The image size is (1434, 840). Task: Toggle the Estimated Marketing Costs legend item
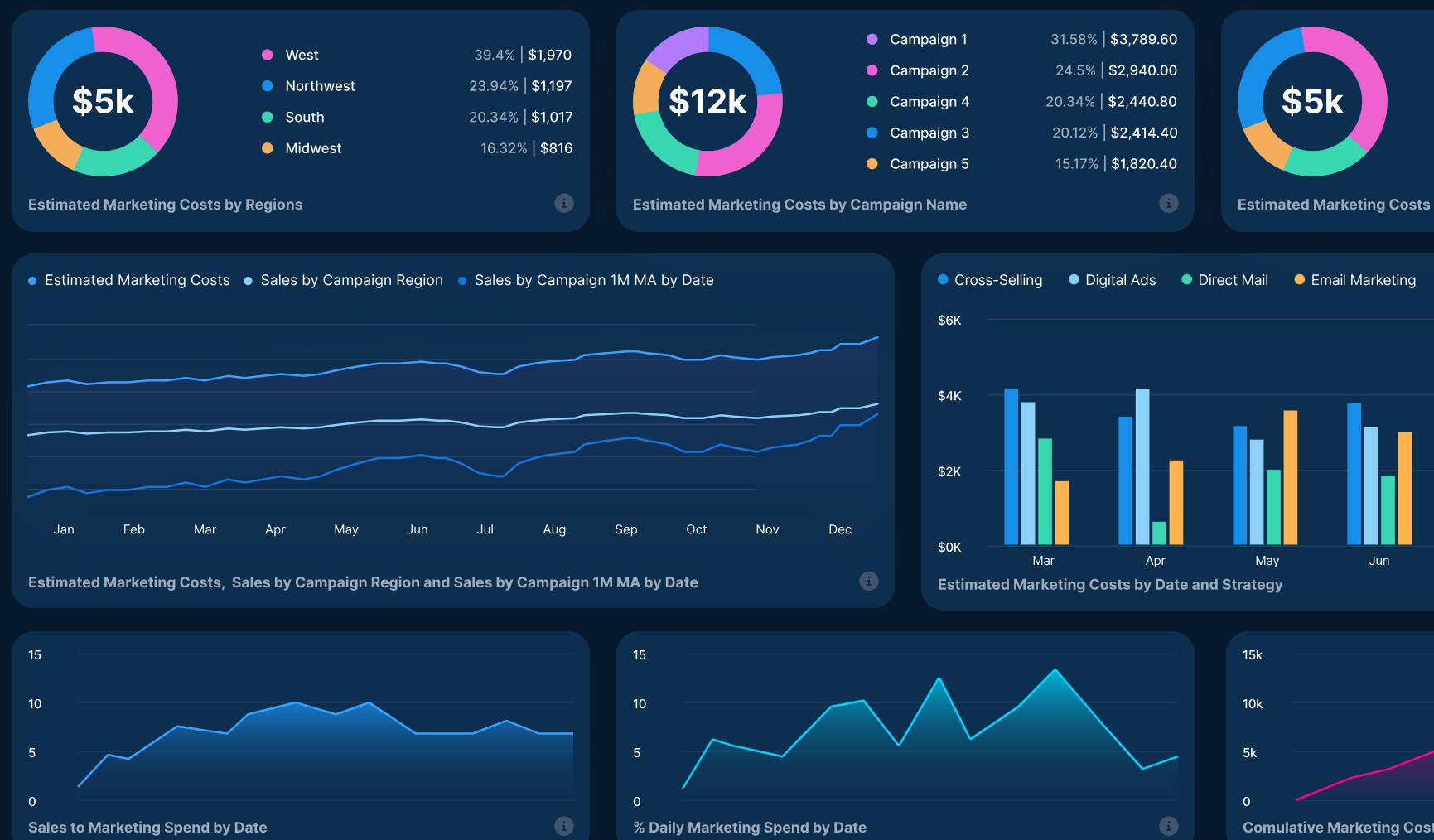coord(137,280)
